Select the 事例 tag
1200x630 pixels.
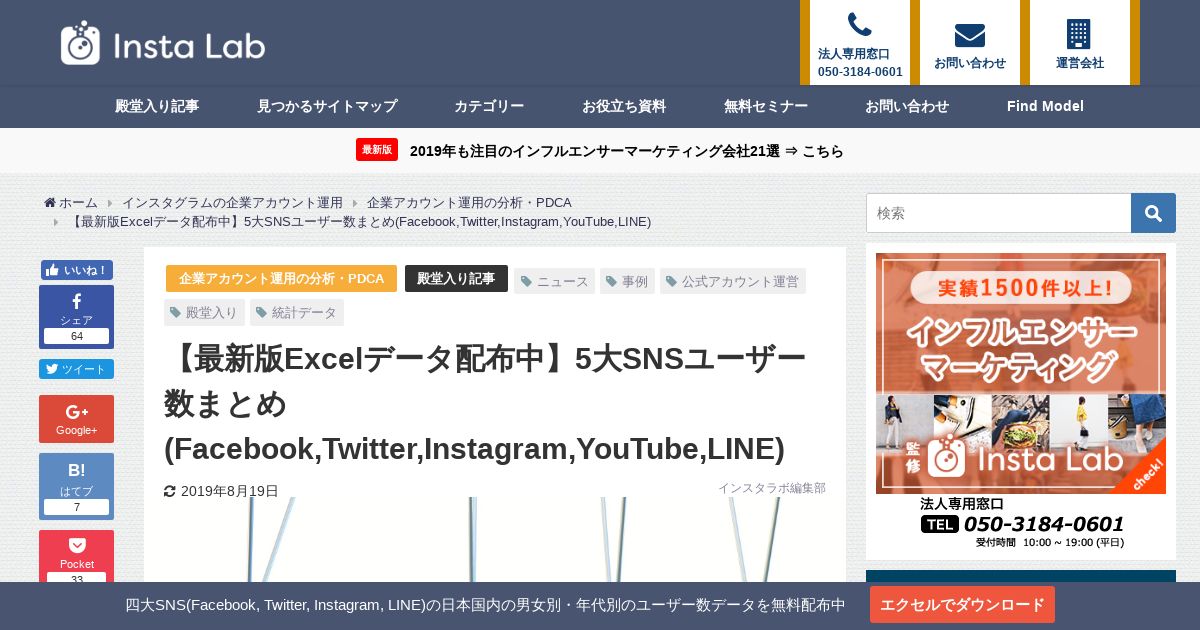click(627, 282)
